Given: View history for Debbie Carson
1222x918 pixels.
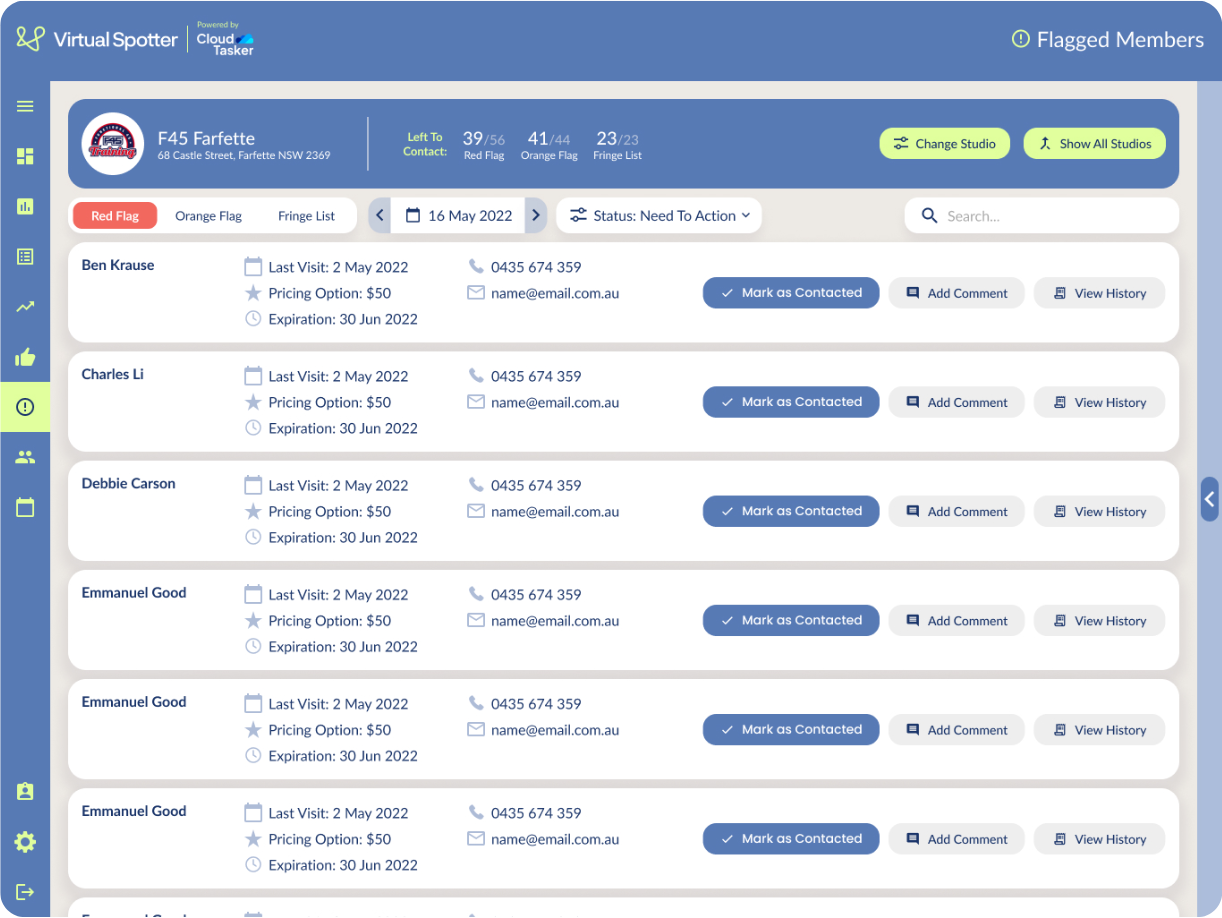Looking at the screenshot, I should click(1099, 512).
